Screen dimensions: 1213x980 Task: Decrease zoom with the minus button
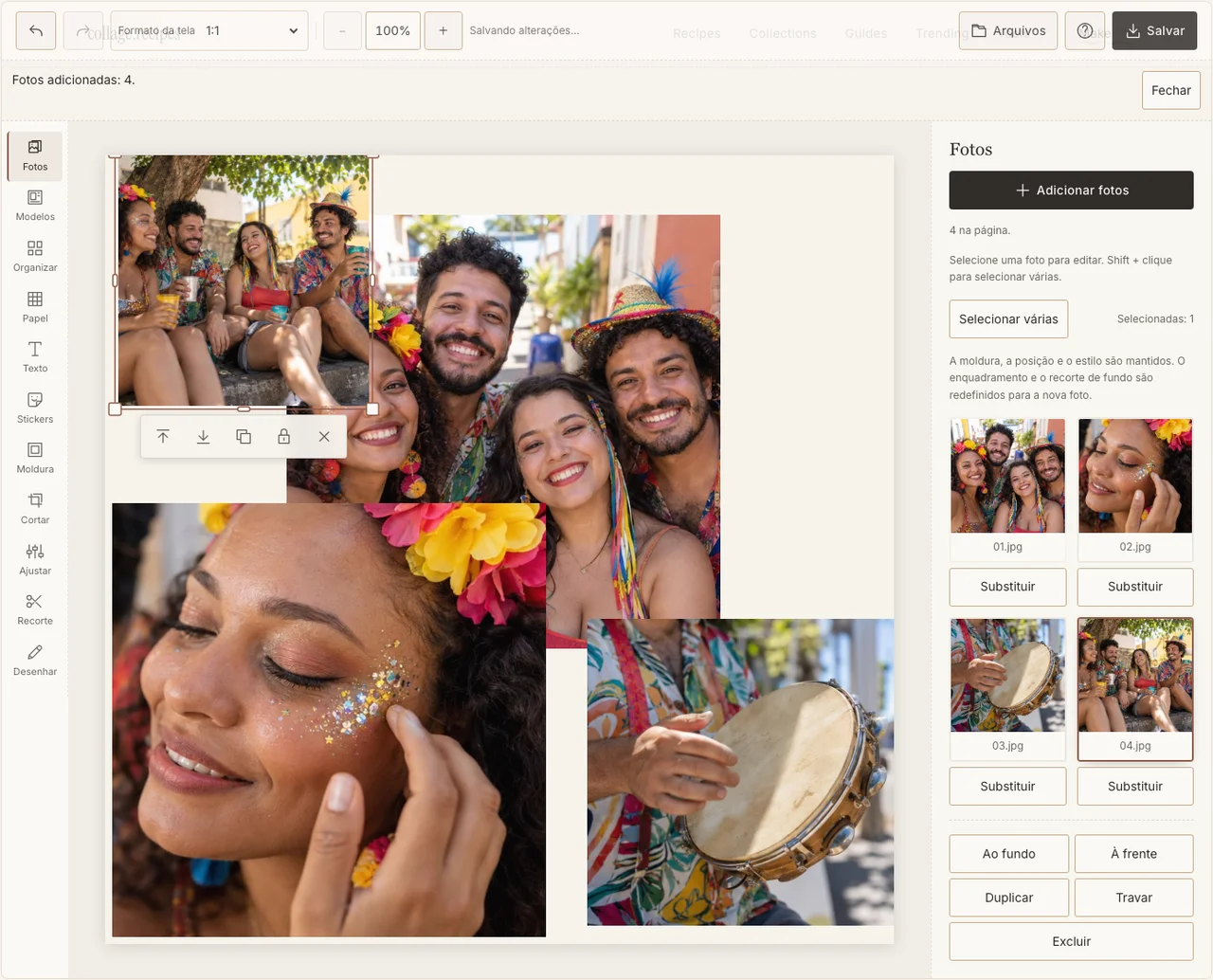[x=342, y=30]
